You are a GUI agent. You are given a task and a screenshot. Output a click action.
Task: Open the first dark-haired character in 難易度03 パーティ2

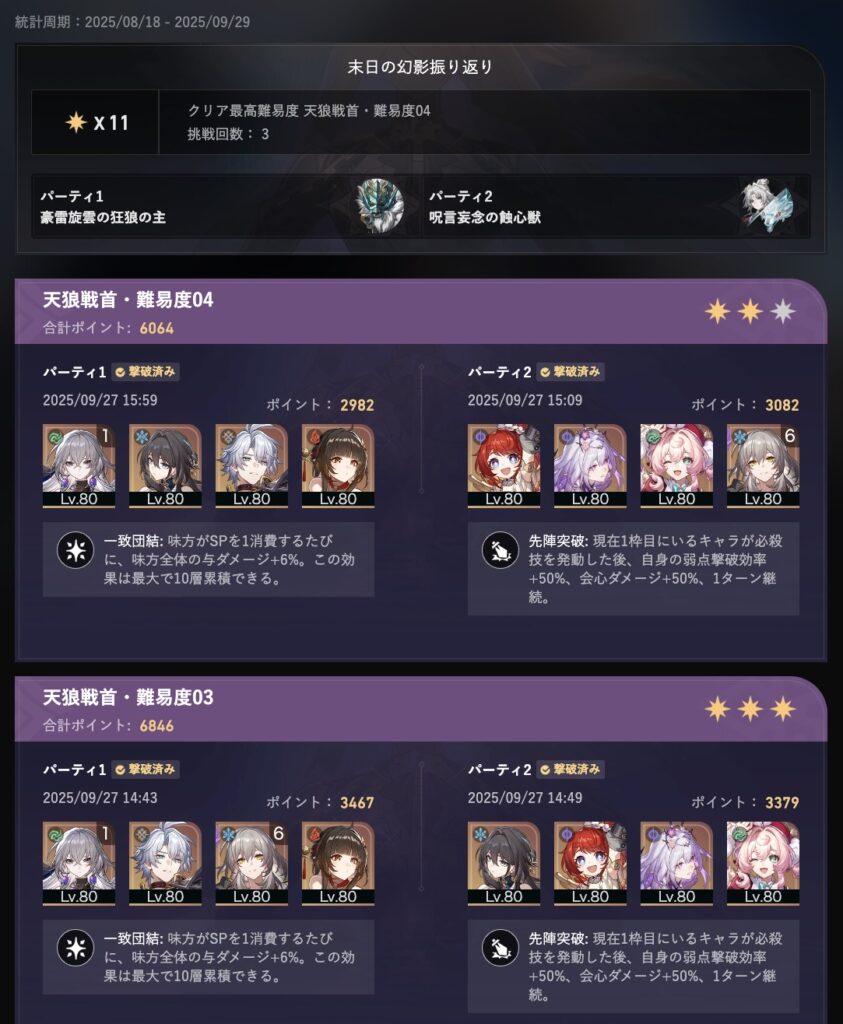click(x=503, y=863)
